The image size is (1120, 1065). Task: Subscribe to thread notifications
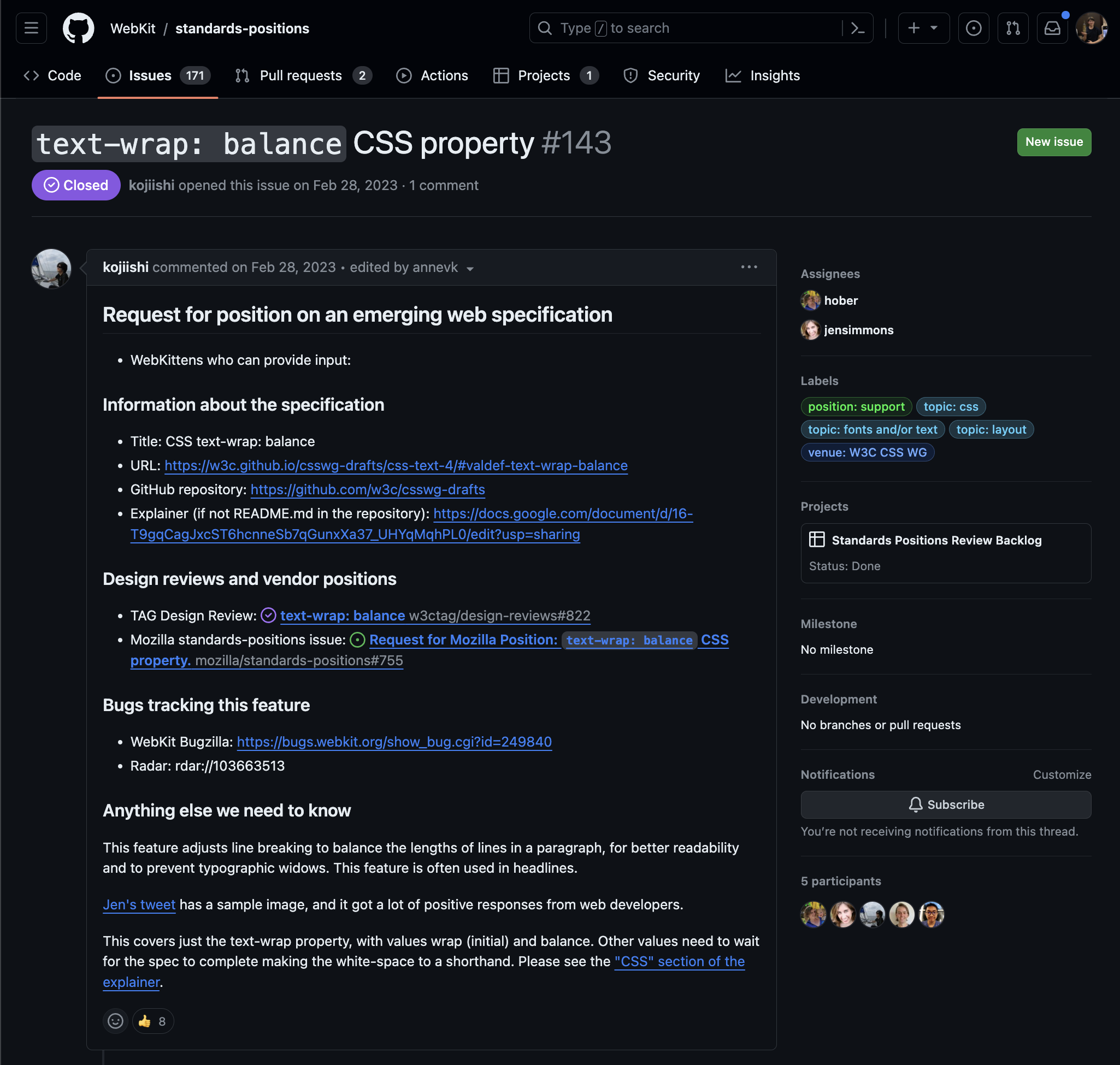(x=946, y=804)
